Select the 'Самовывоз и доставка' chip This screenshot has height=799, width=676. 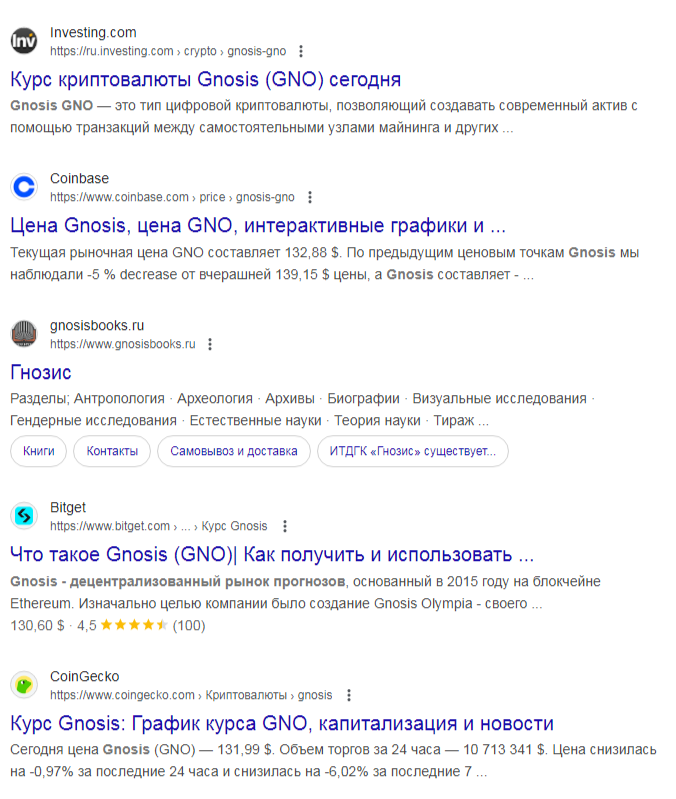click(234, 451)
